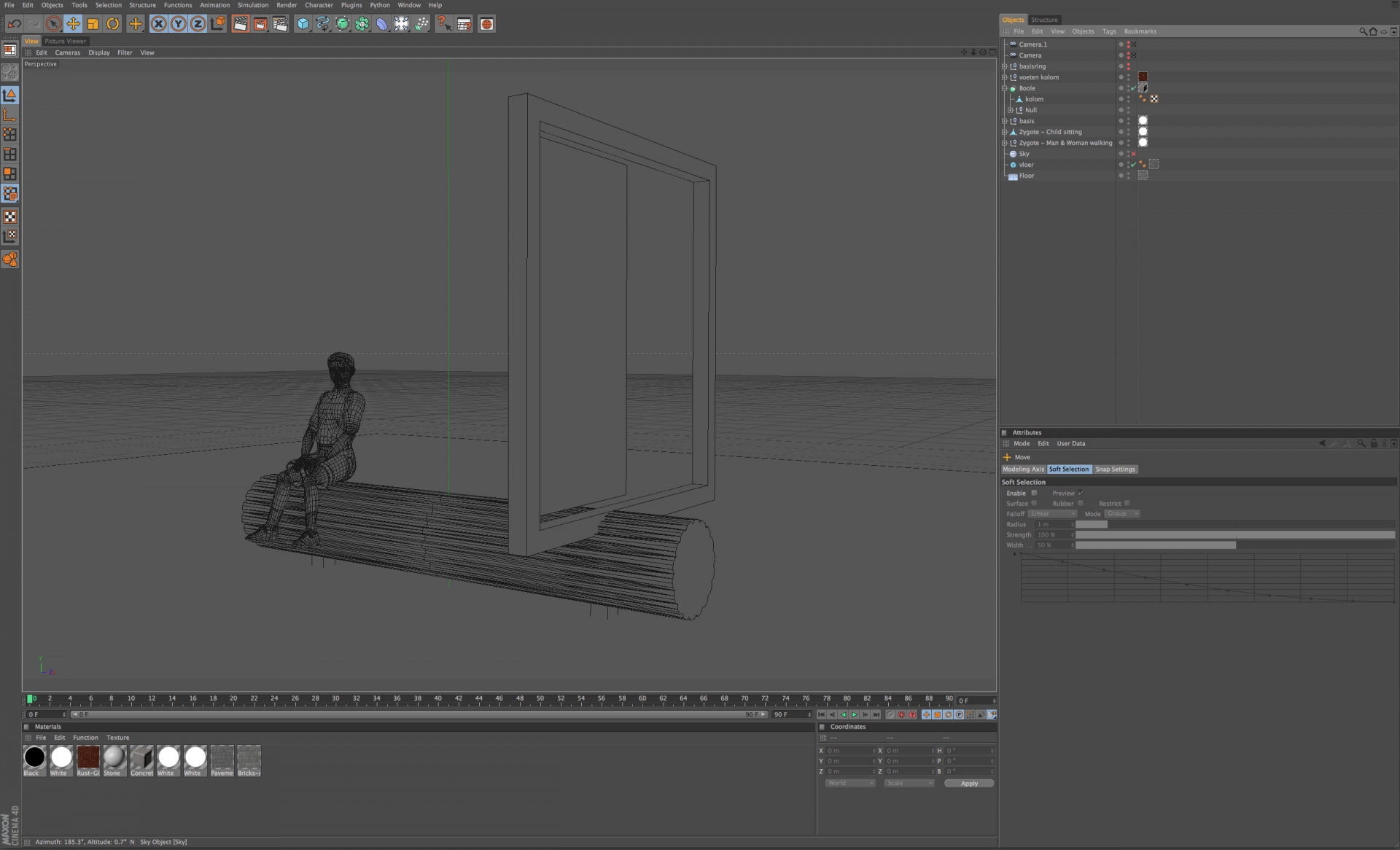The width and height of the screenshot is (1400, 850).
Task: Select the Rust material thumbnail
Action: (87, 758)
